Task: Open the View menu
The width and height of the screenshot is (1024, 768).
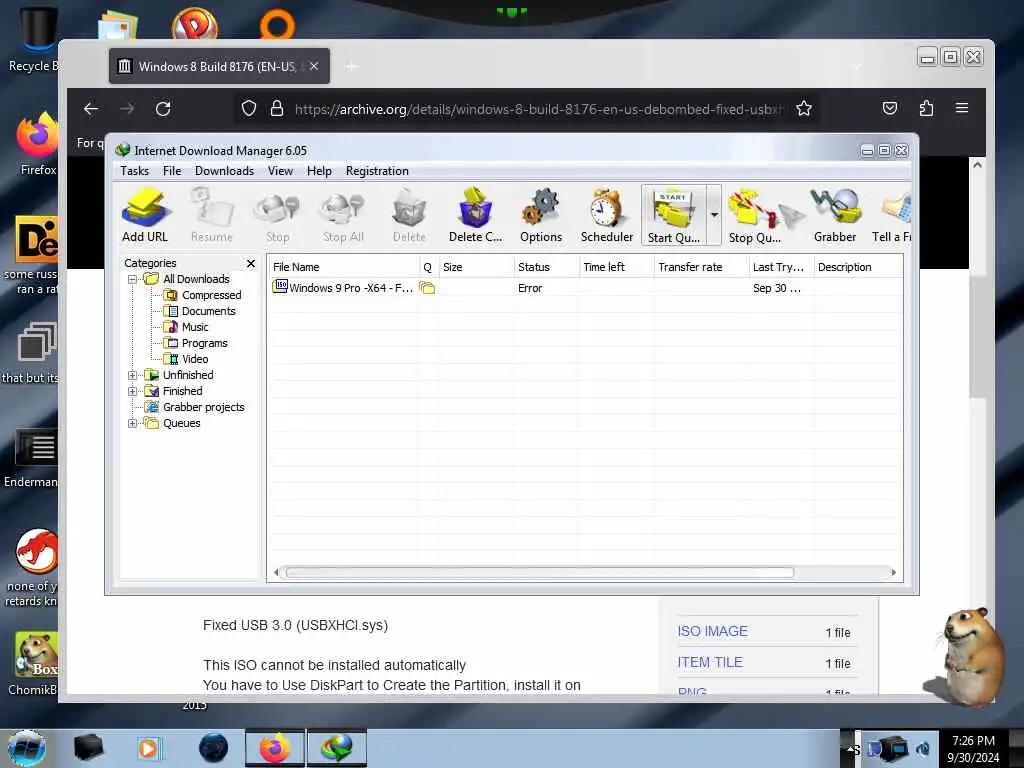Action: [280, 171]
